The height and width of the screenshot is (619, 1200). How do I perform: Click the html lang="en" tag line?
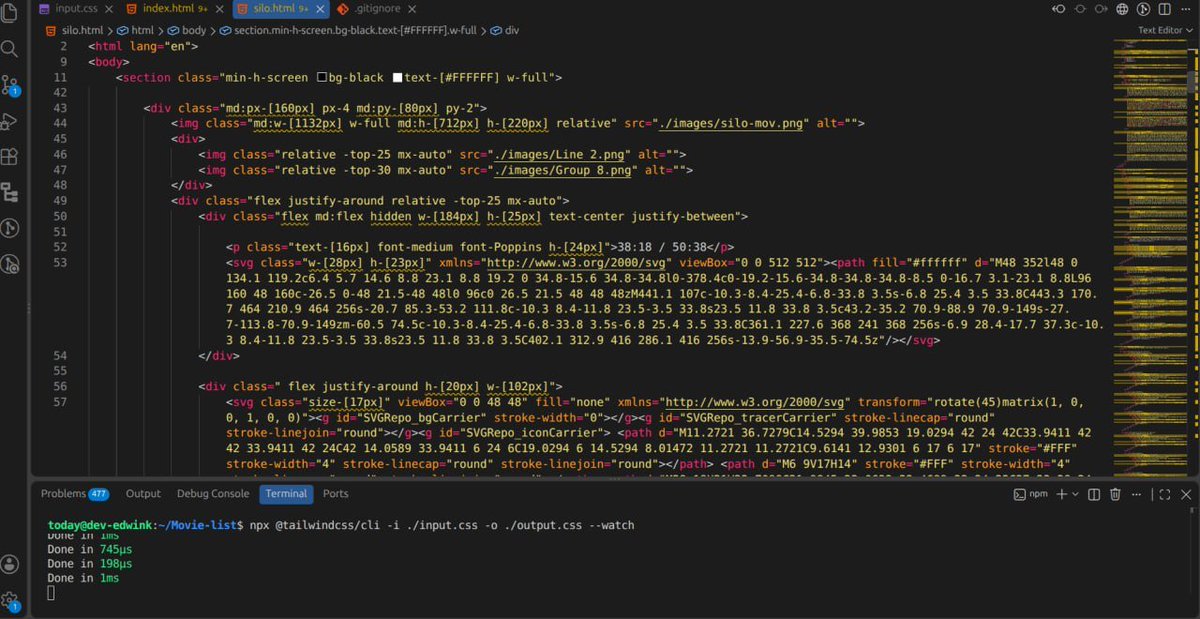[143, 46]
